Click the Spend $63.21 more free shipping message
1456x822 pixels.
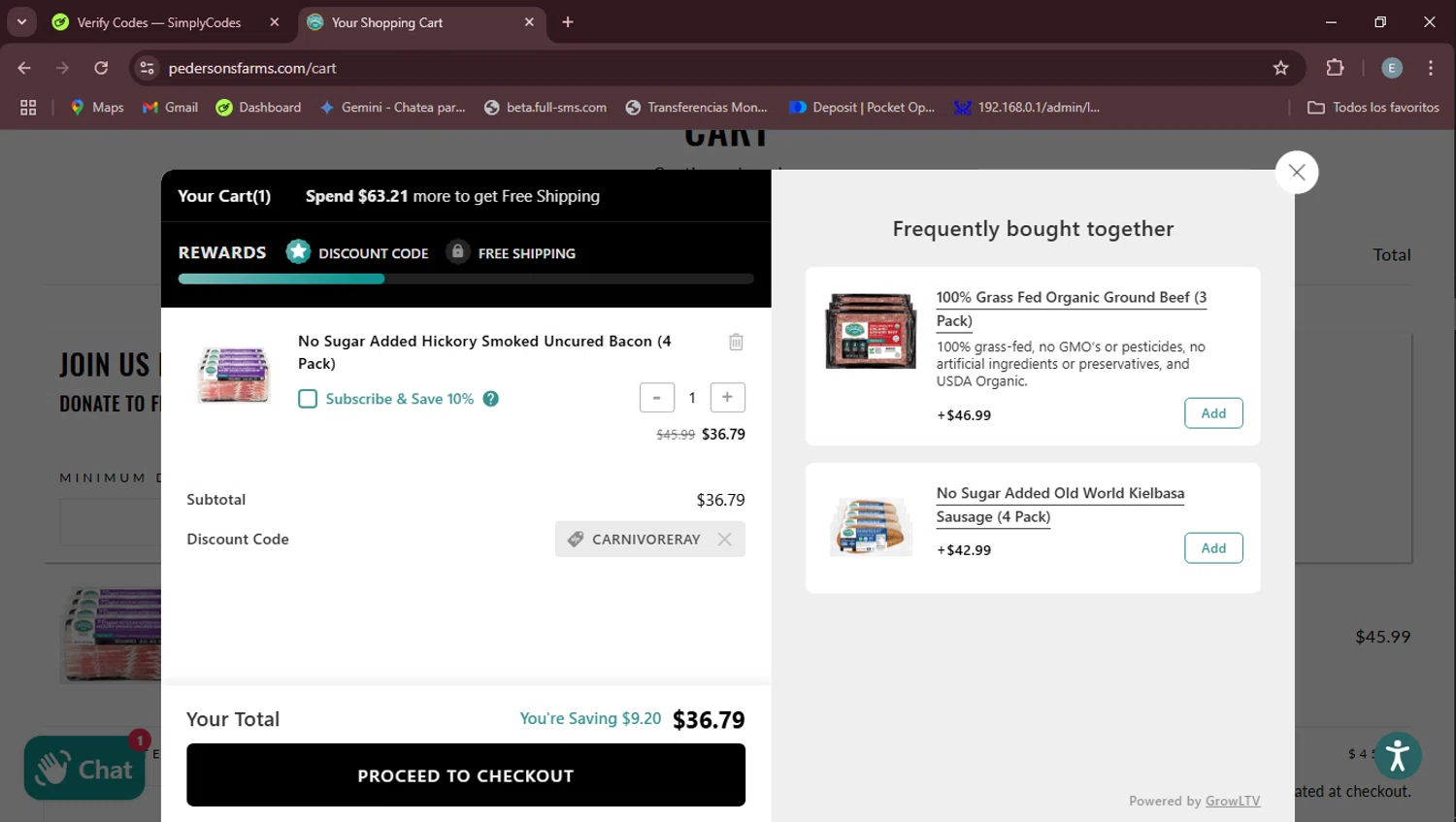(x=452, y=196)
